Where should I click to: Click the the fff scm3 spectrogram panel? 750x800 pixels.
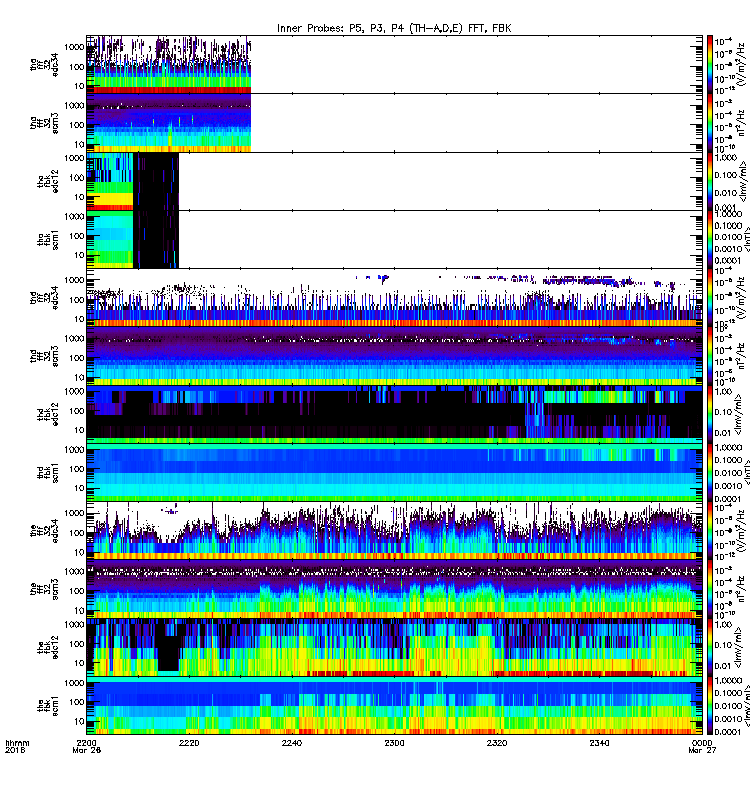[x=394, y=589]
